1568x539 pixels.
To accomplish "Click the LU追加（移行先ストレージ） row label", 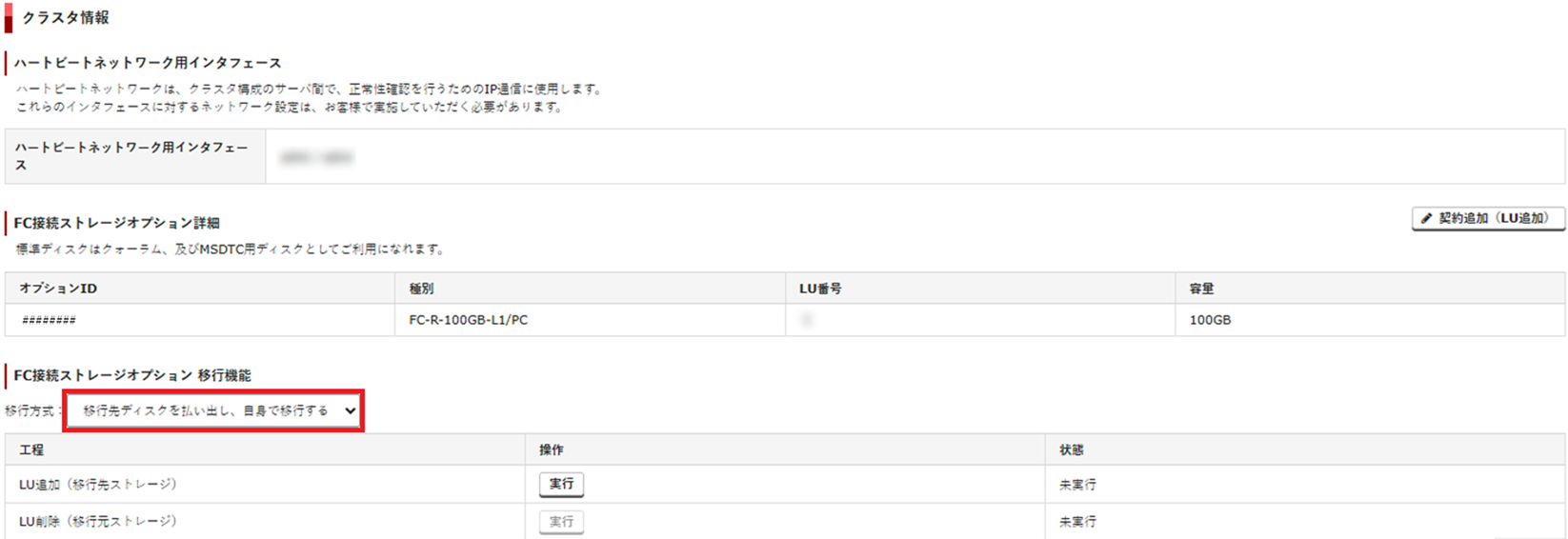I will 98,485.
